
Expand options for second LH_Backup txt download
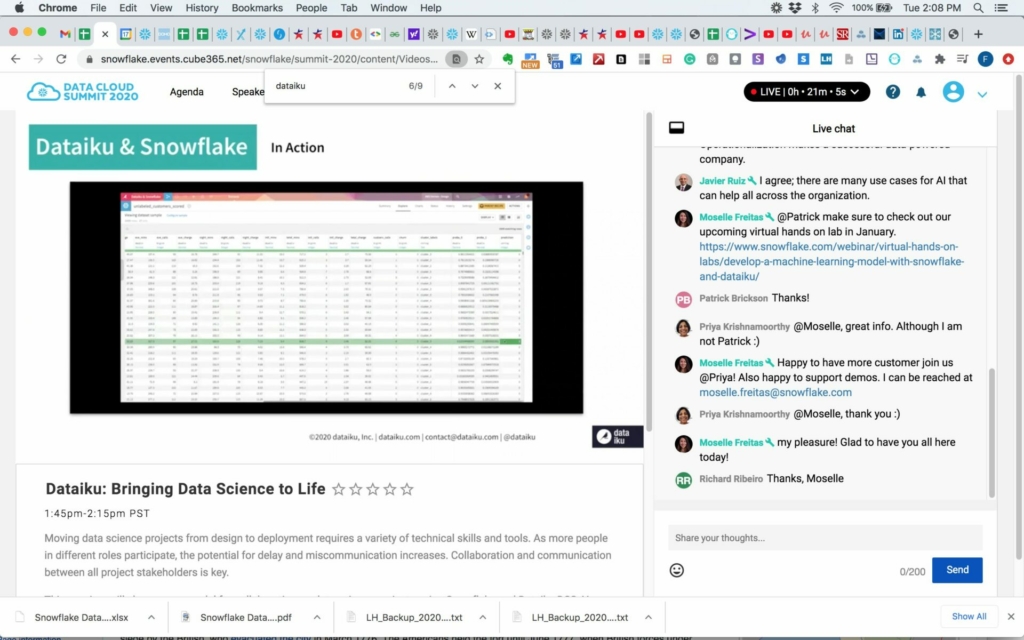click(x=648, y=617)
